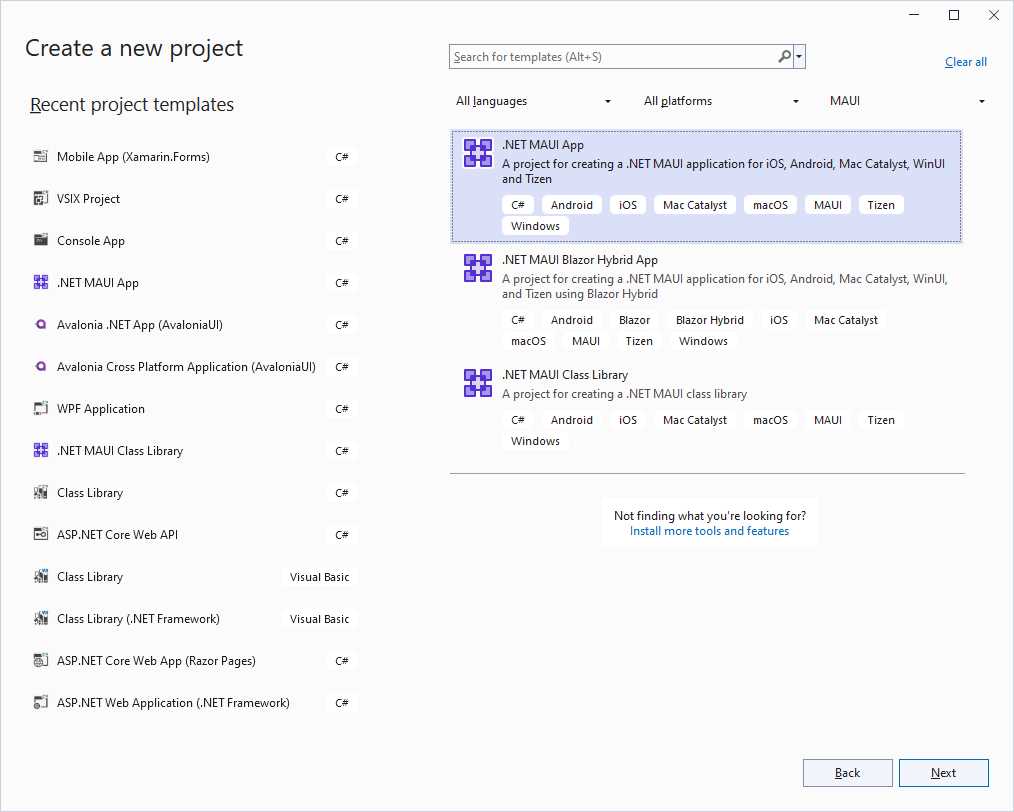The width and height of the screenshot is (1014, 812).
Task: Click the Visual Basic tag on Class Library row
Action: [x=319, y=577]
